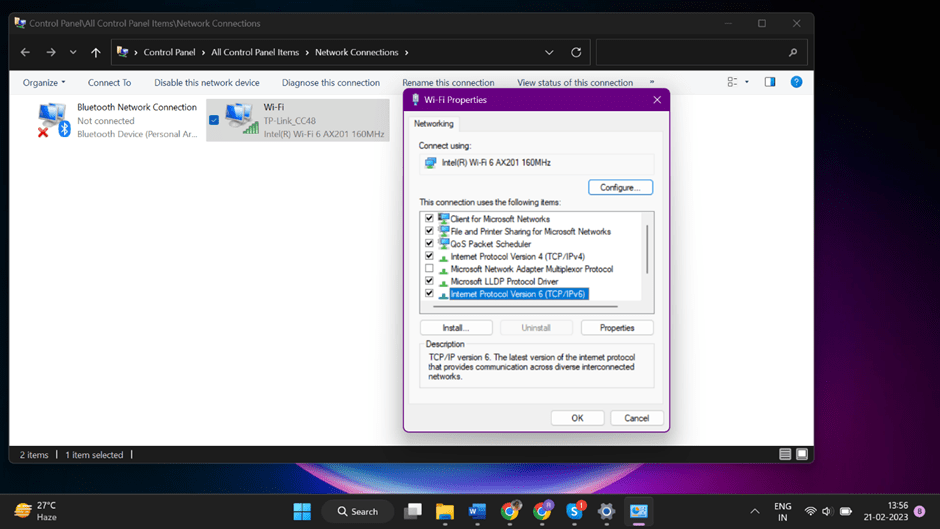940x529 pixels.
Task: Toggle Client for Microsoft Networks checkbox
Action: pyautogui.click(x=429, y=218)
